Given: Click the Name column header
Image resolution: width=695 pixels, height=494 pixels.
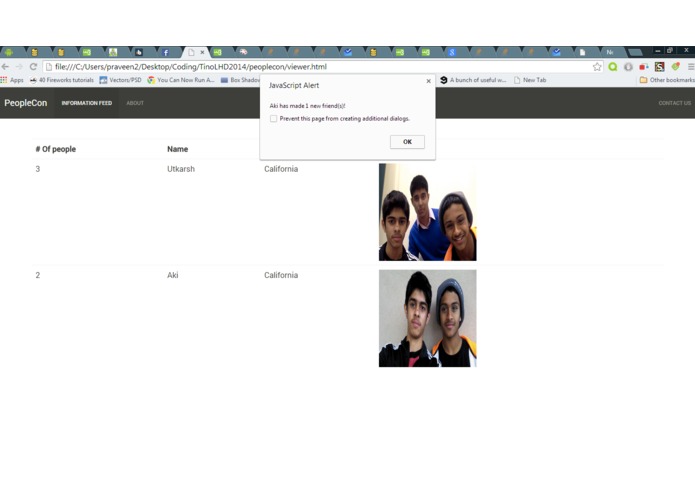Looking at the screenshot, I should (177, 149).
